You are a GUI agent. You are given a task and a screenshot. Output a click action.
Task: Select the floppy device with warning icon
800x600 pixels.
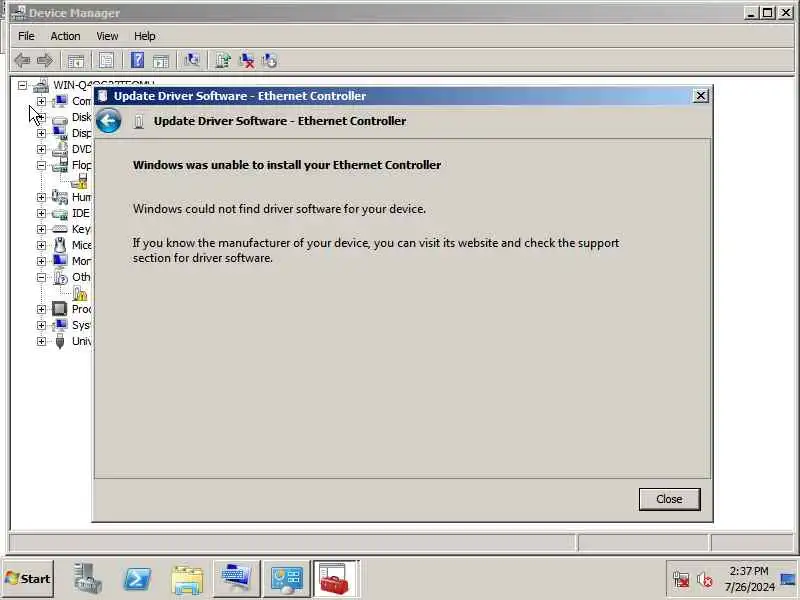(x=80, y=181)
